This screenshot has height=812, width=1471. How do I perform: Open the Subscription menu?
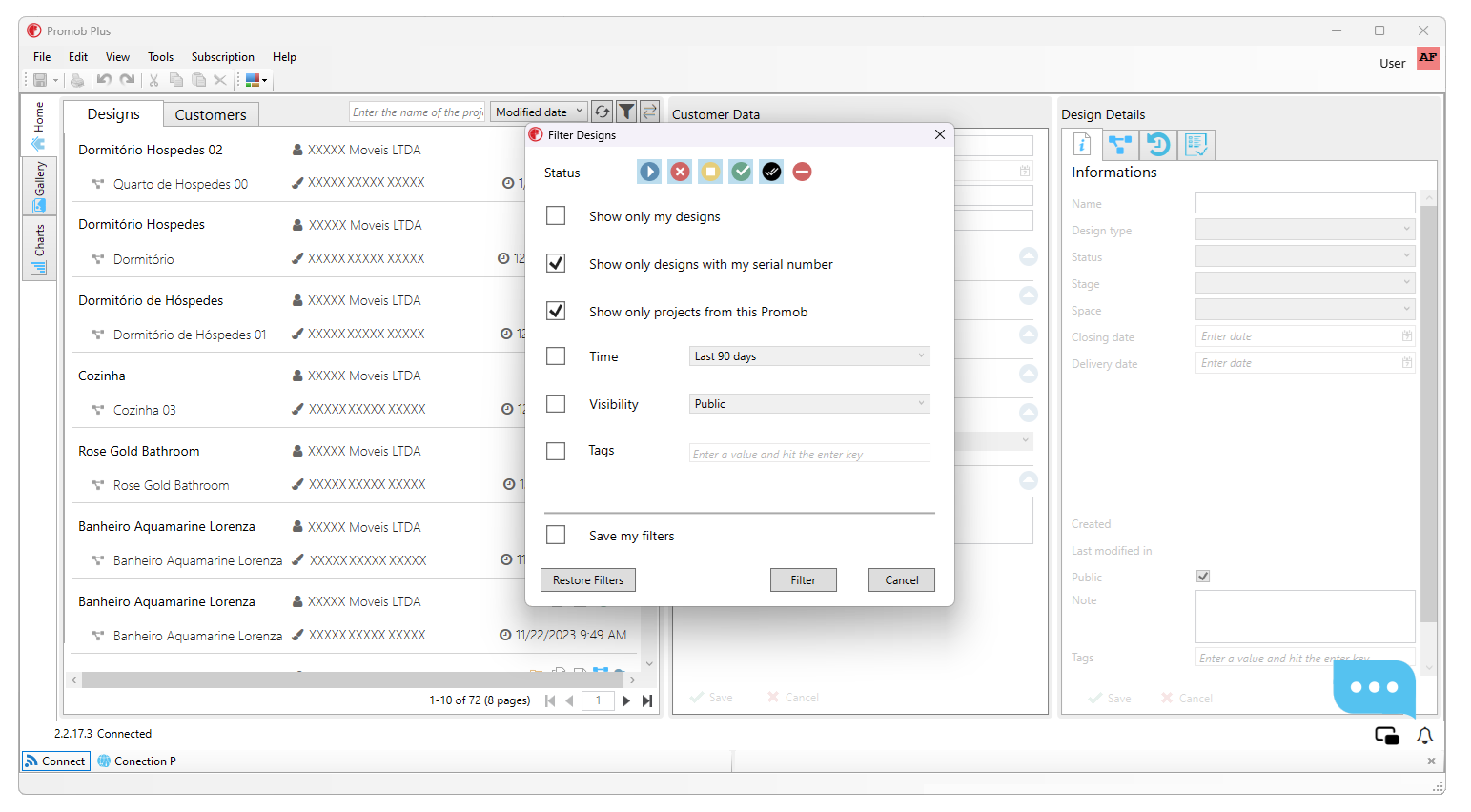pos(223,57)
